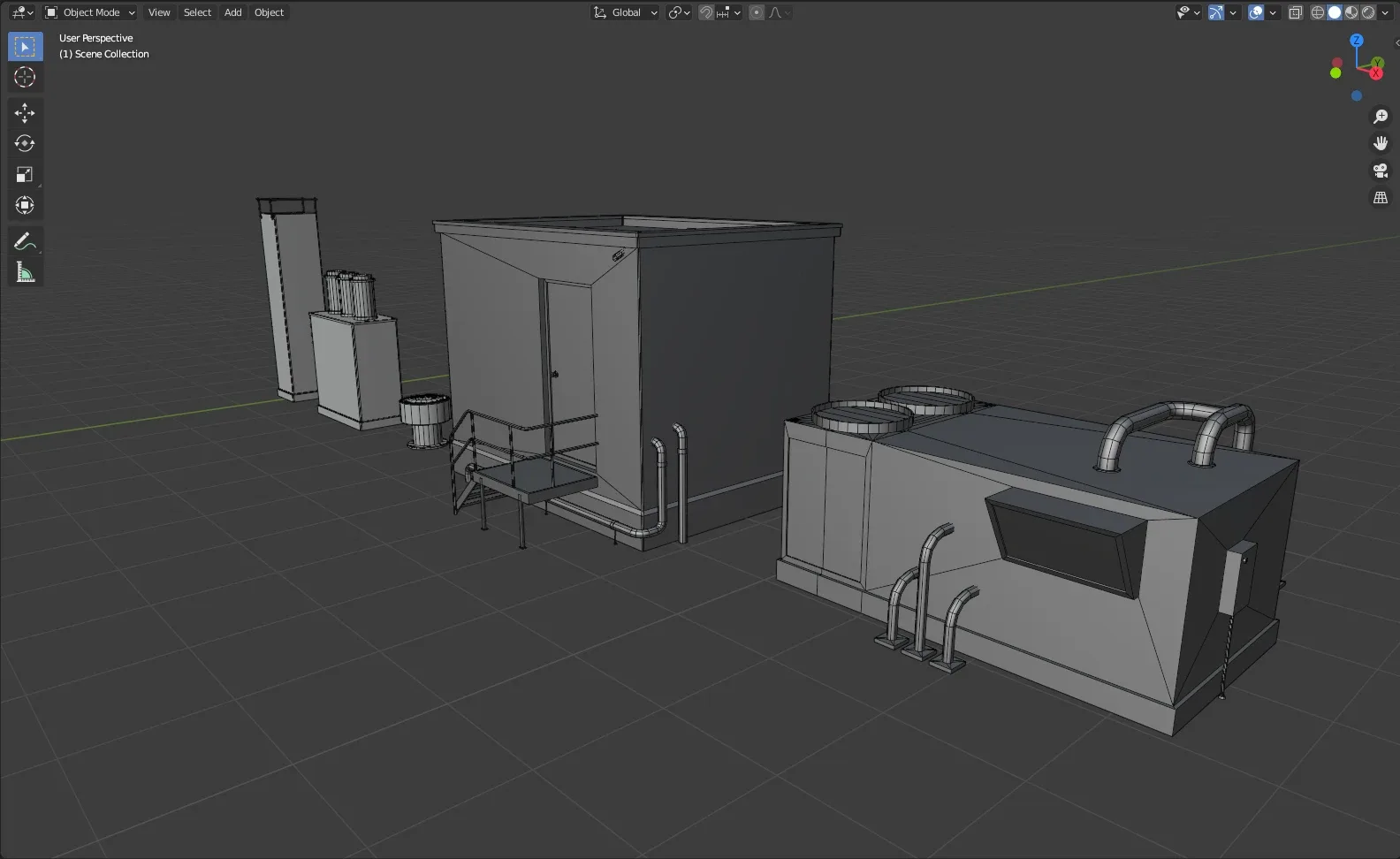The width and height of the screenshot is (1400, 859).
Task: Open selectability and visibility dropdown
Action: pyautogui.click(x=1188, y=12)
